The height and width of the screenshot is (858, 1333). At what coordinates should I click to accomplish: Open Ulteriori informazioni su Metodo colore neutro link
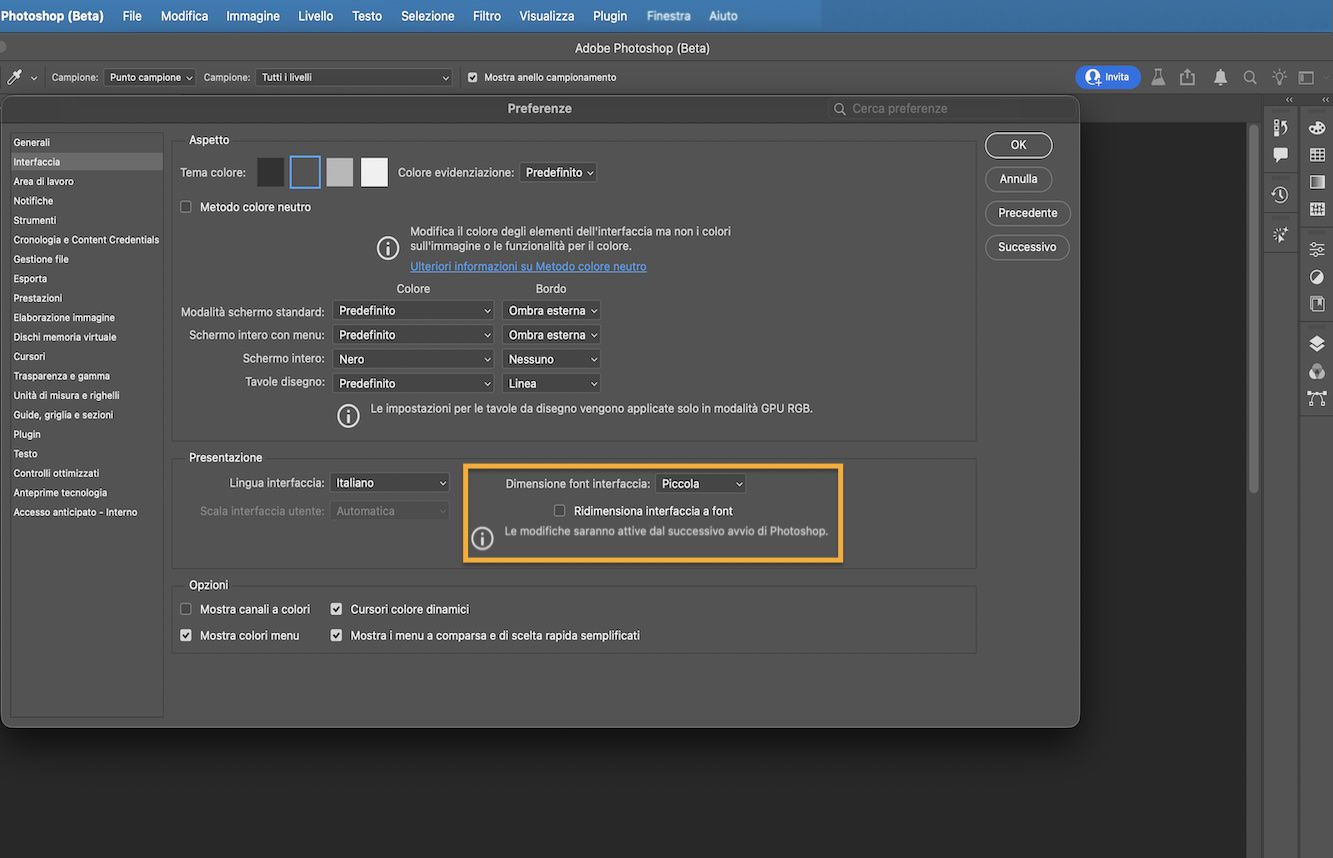(x=527, y=266)
